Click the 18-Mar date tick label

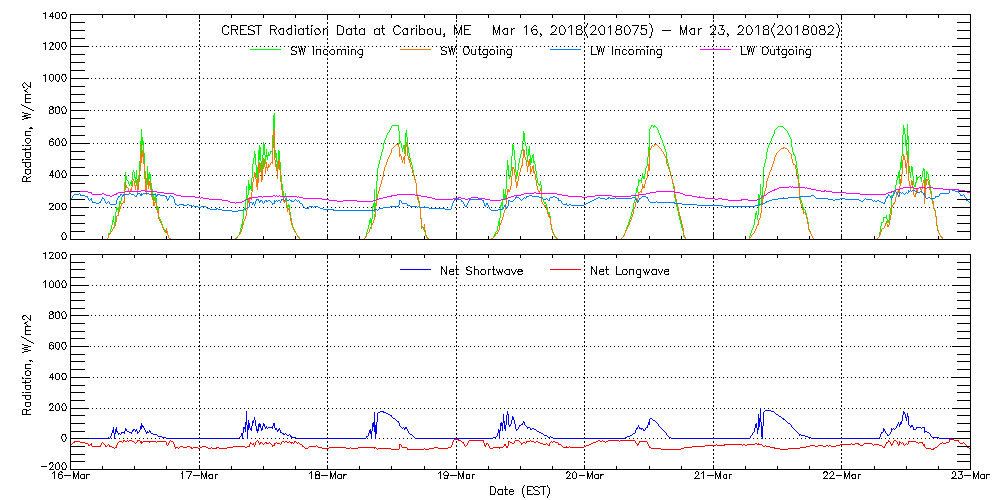click(x=328, y=477)
